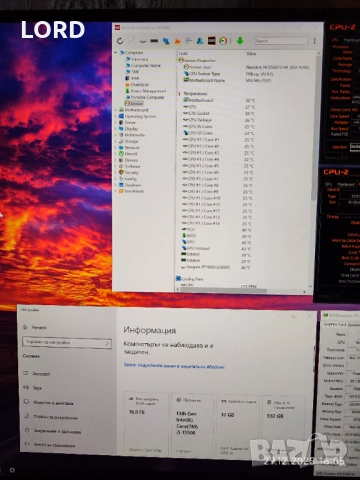Click the blue monitors icon in AIDA64 toolbar
The width and height of the screenshot is (360, 480).
click(x=166, y=41)
